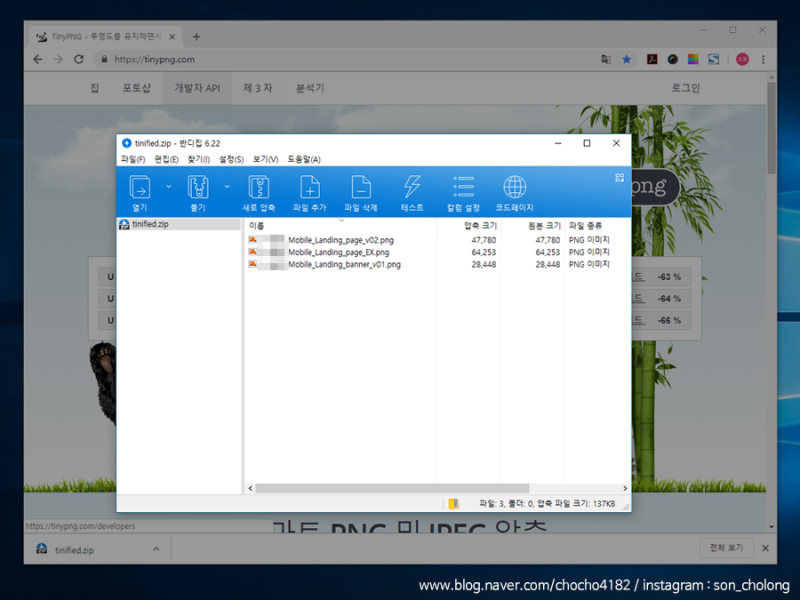Open the Edit (편집) menu
The height and width of the screenshot is (600, 800).
[x=166, y=159]
